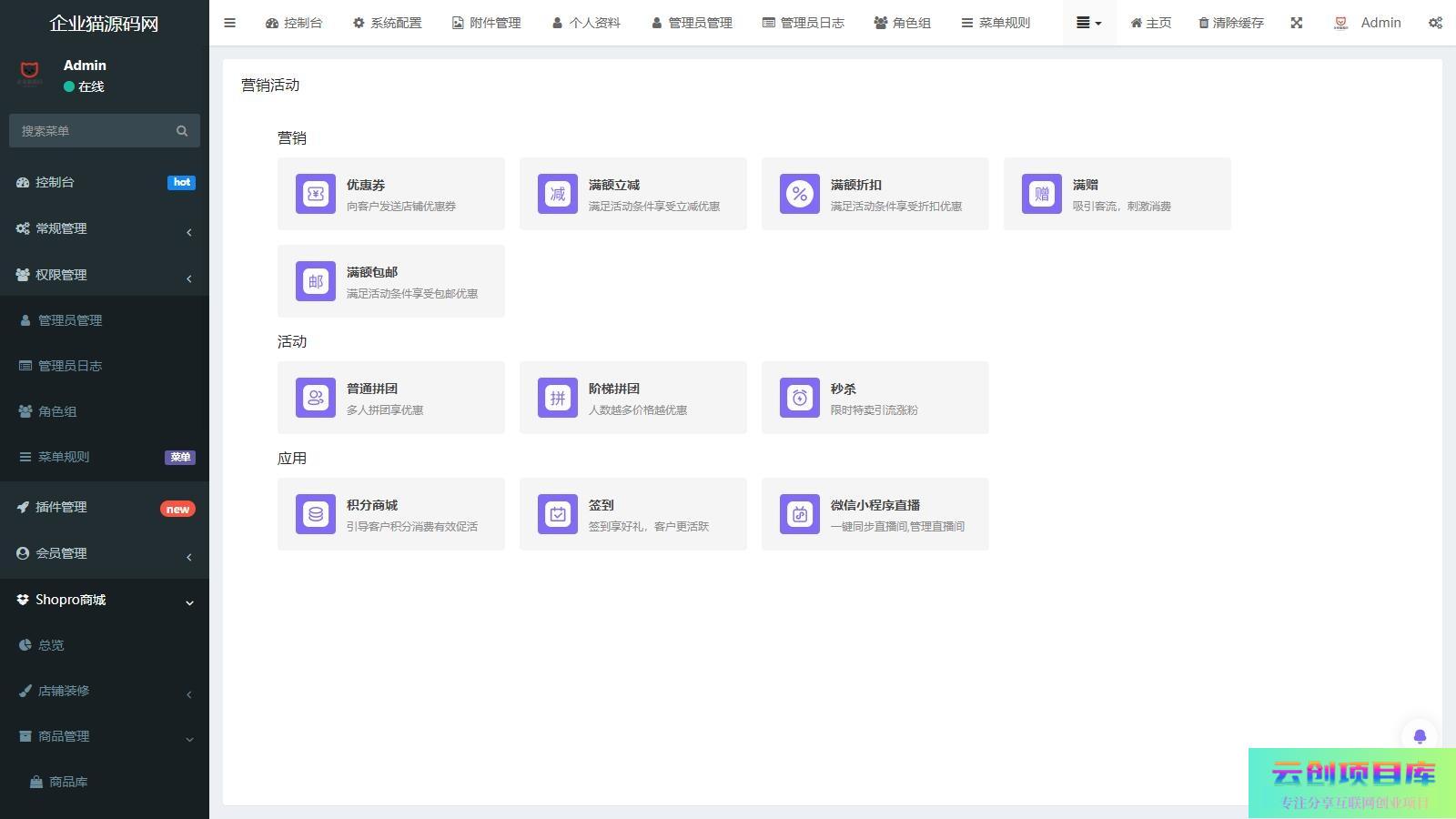Viewport: 1456px width, 819px height.
Task: Open the 签到 calendar check icon
Action: coord(558,514)
